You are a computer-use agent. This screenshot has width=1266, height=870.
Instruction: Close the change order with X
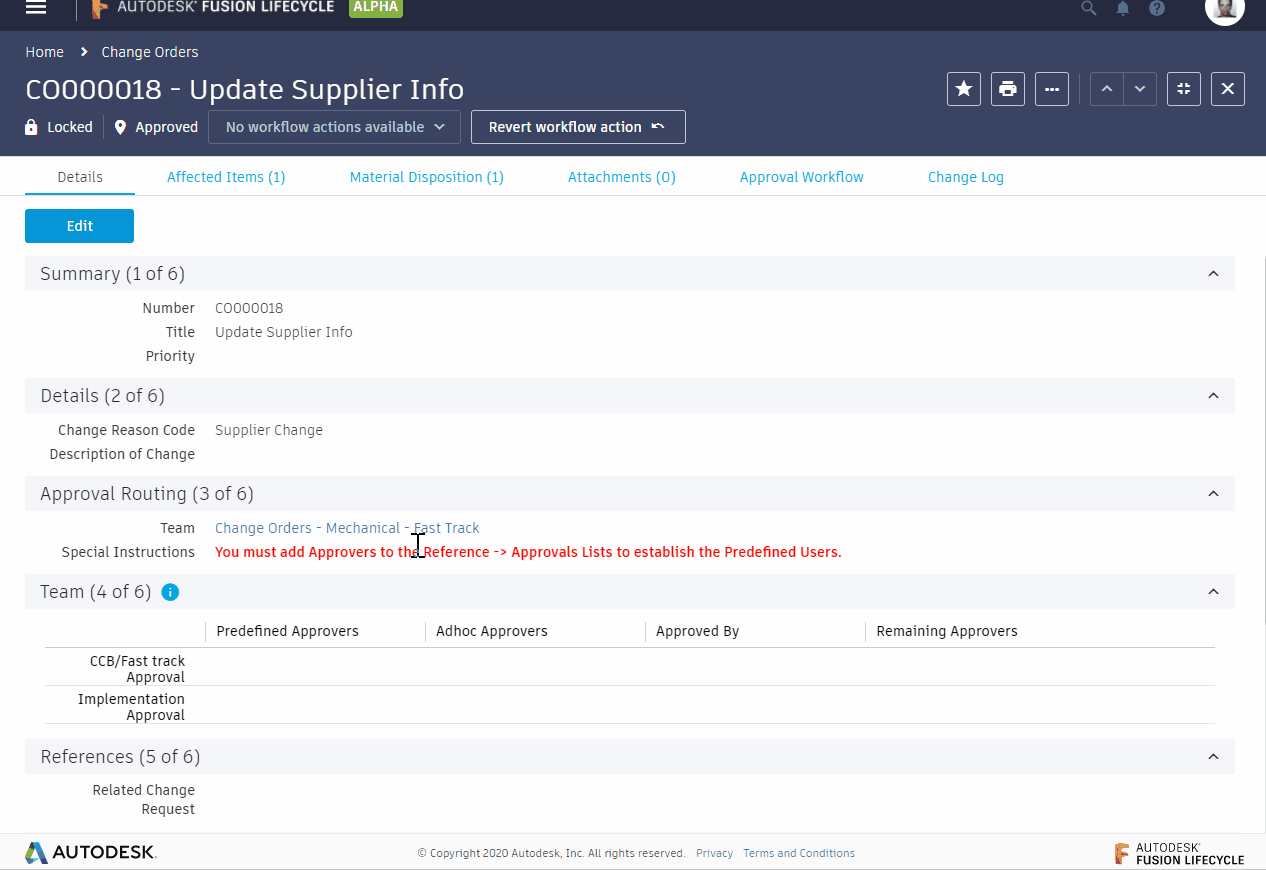[1228, 89]
